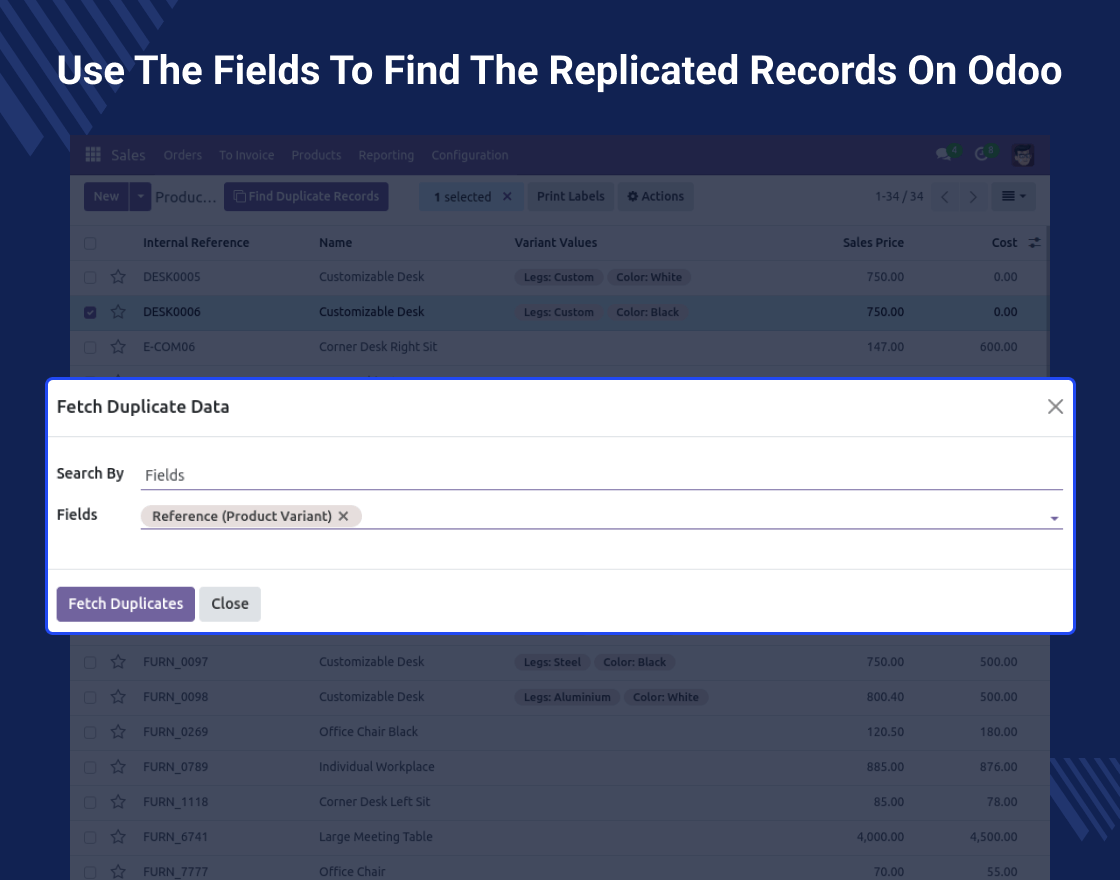This screenshot has width=1120, height=880.
Task: Expand the Fields selection dropdown arrow
Action: 1054,519
